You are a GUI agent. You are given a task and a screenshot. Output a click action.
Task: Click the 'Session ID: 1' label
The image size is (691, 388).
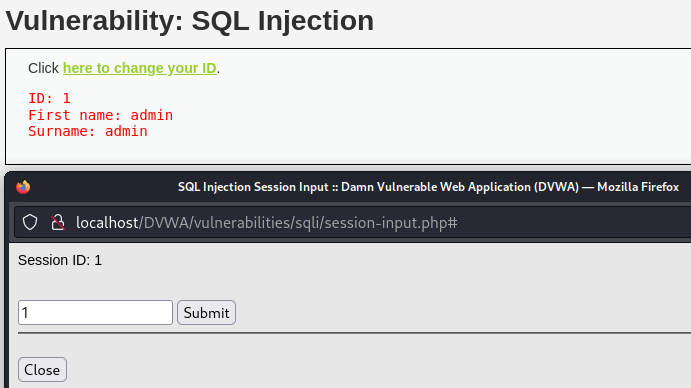(x=60, y=260)
